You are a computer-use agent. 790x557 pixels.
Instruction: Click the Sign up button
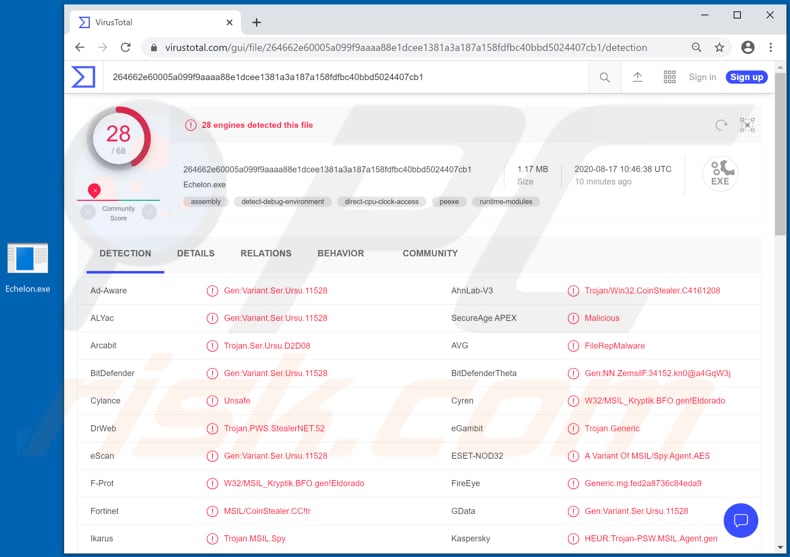click(747, 77)
